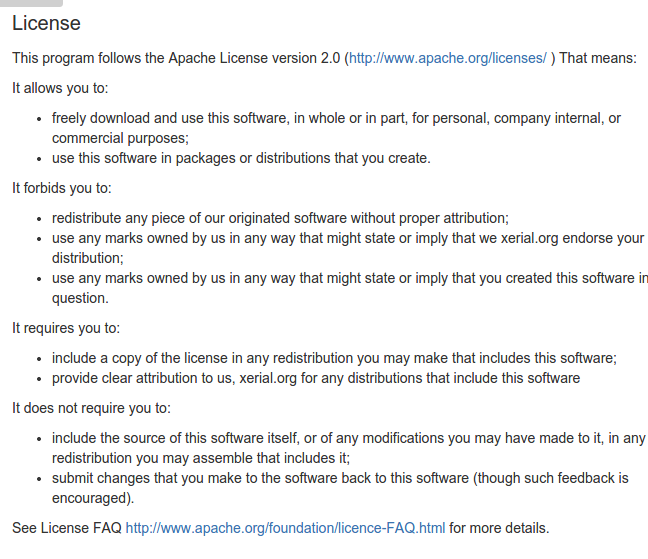The width and height of the screenshot is (648, 559).
Task: Click 'It does not require you to:' text
Action: coord(91,408)
